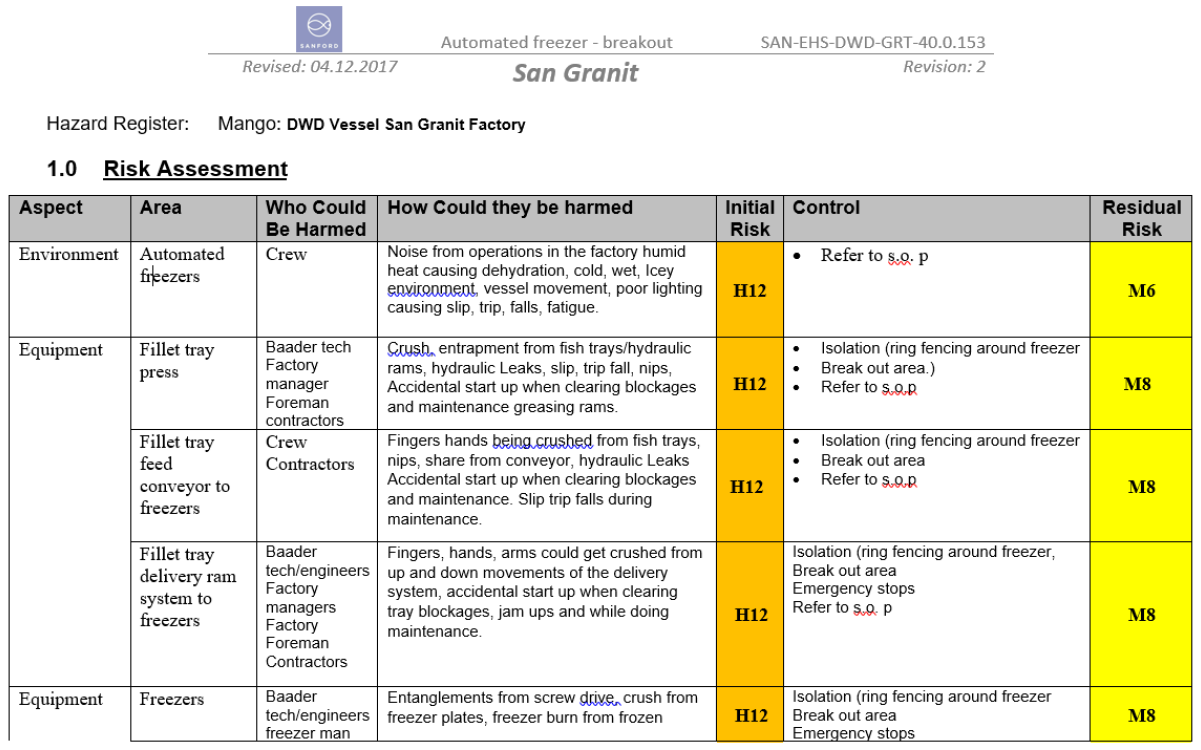Viewport: 1201px width, 750px height.
Task: Click the Fillet tray delivery ram system cell
Action: (x=188, y=587)
